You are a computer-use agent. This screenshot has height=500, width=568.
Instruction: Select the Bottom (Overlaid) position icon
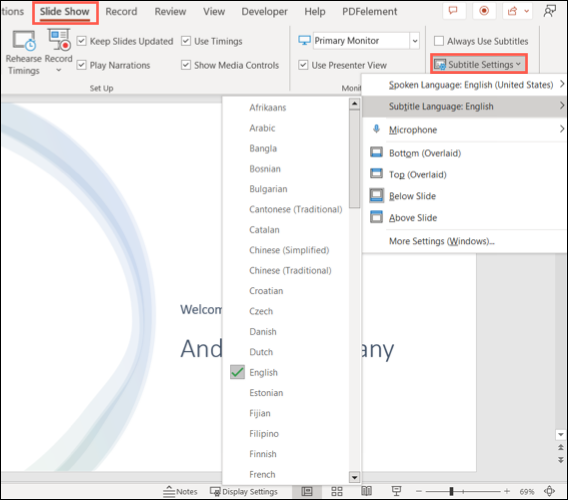(376, 153)
